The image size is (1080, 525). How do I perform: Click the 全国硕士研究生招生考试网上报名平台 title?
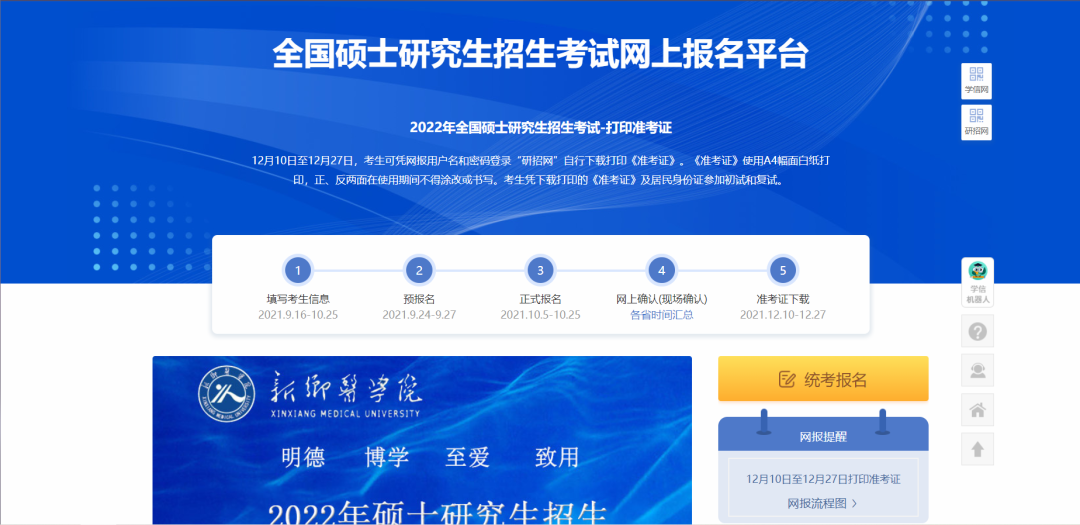pos(540,54)
